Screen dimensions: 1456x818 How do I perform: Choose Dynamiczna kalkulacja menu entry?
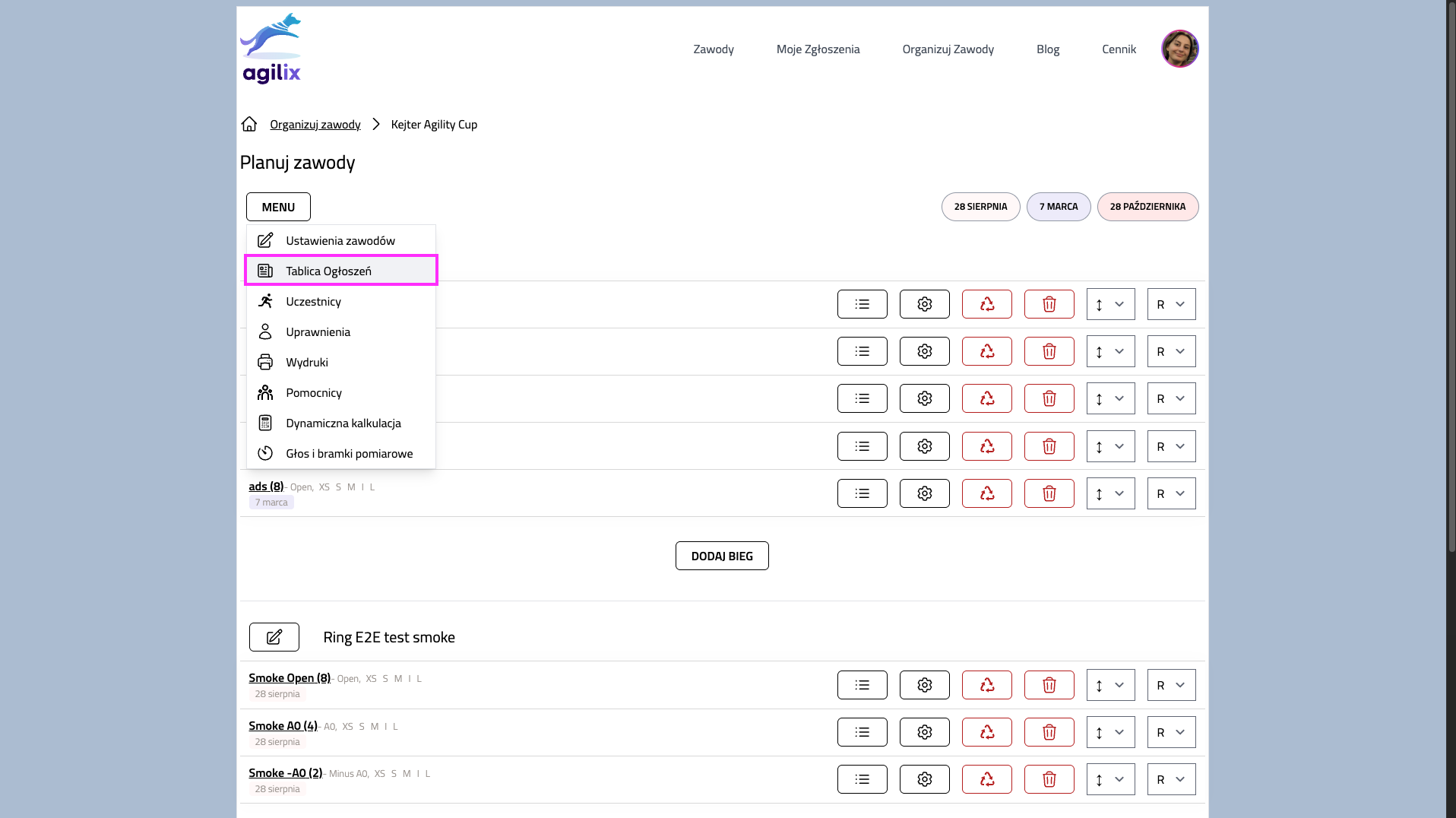coord(343,423)
